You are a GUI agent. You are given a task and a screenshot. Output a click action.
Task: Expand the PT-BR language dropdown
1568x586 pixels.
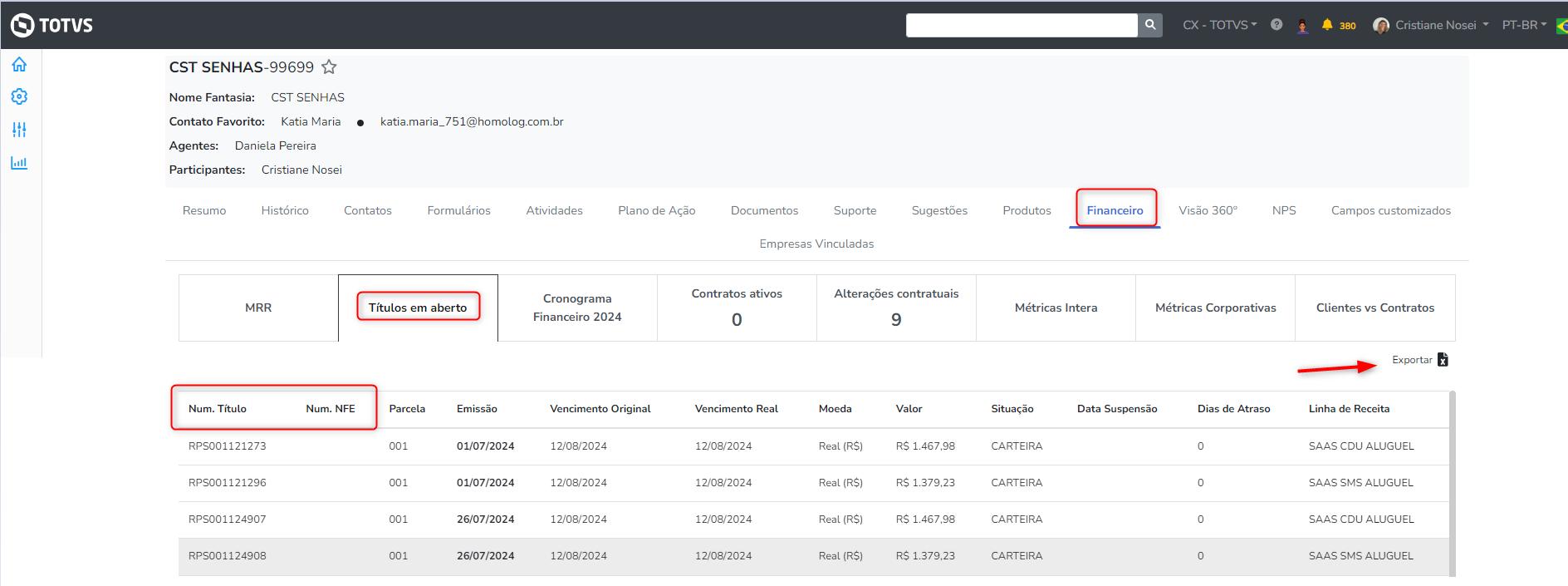1524,25
